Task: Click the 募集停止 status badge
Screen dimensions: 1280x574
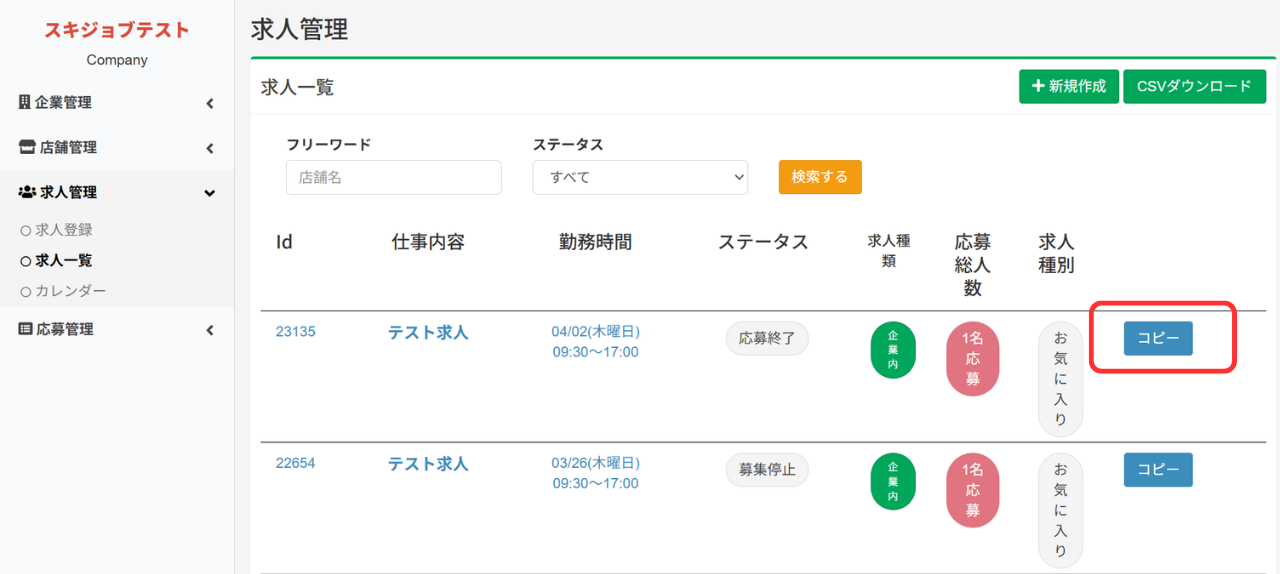Action: (x=767, y=470)
